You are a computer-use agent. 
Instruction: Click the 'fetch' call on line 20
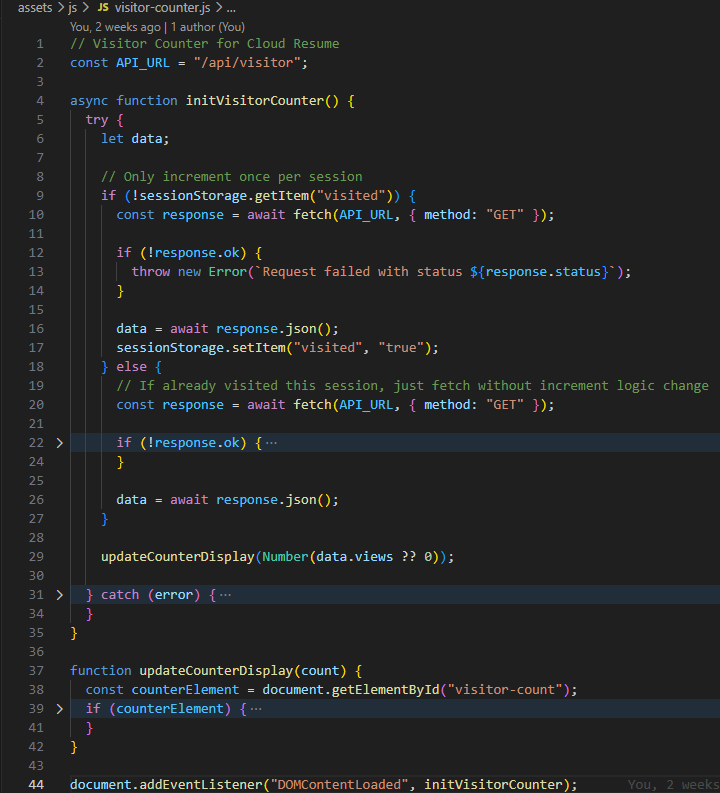tap(312, 405)
